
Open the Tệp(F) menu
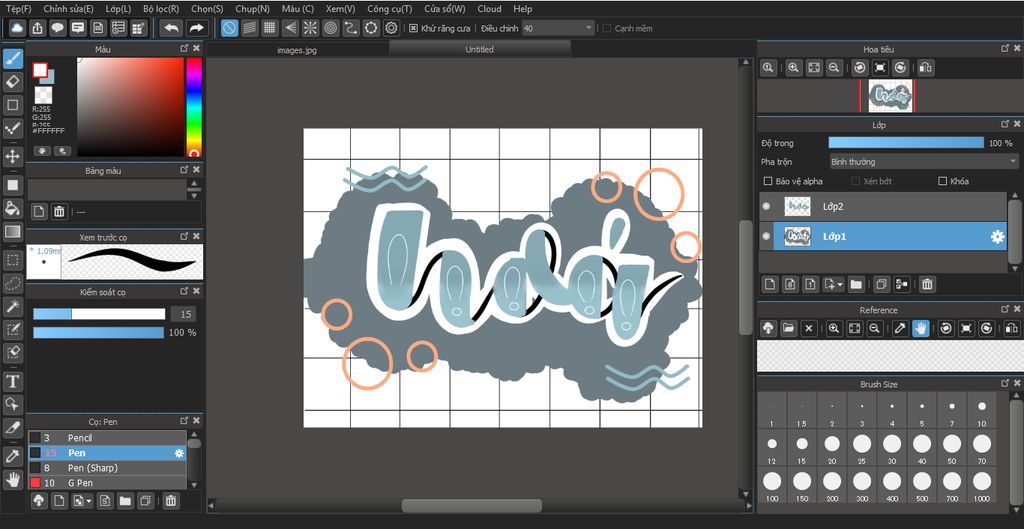pos(18,8)
